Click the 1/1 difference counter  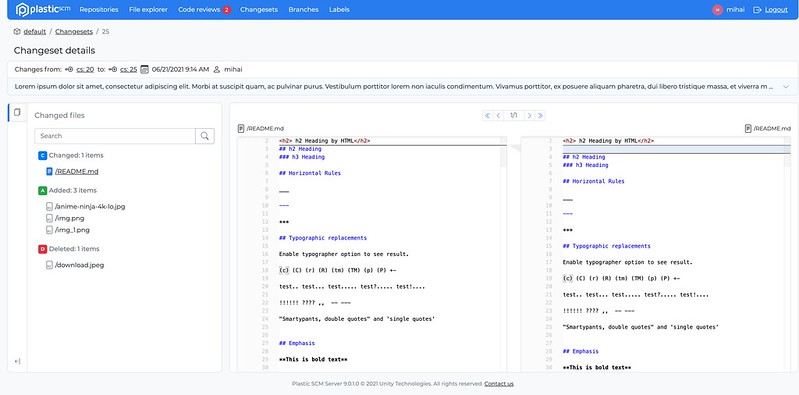tap(514, 116)
